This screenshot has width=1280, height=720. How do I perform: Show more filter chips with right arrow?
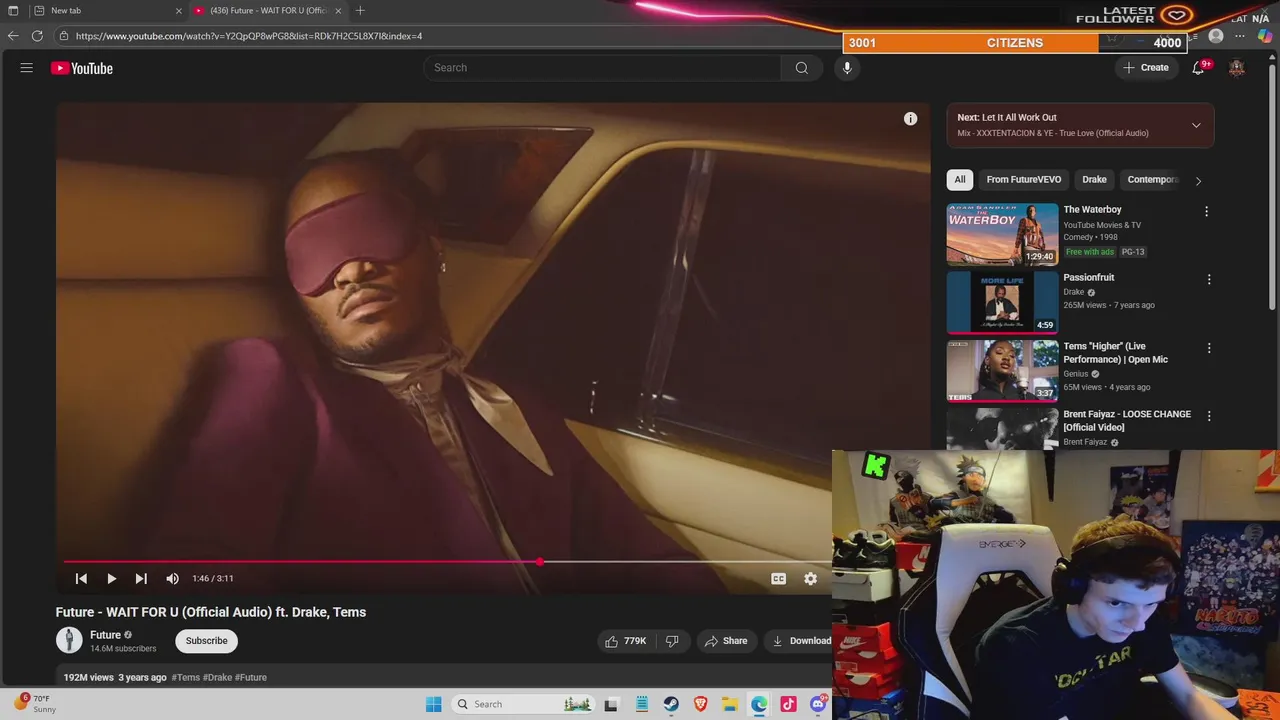tap(1198, 181)
